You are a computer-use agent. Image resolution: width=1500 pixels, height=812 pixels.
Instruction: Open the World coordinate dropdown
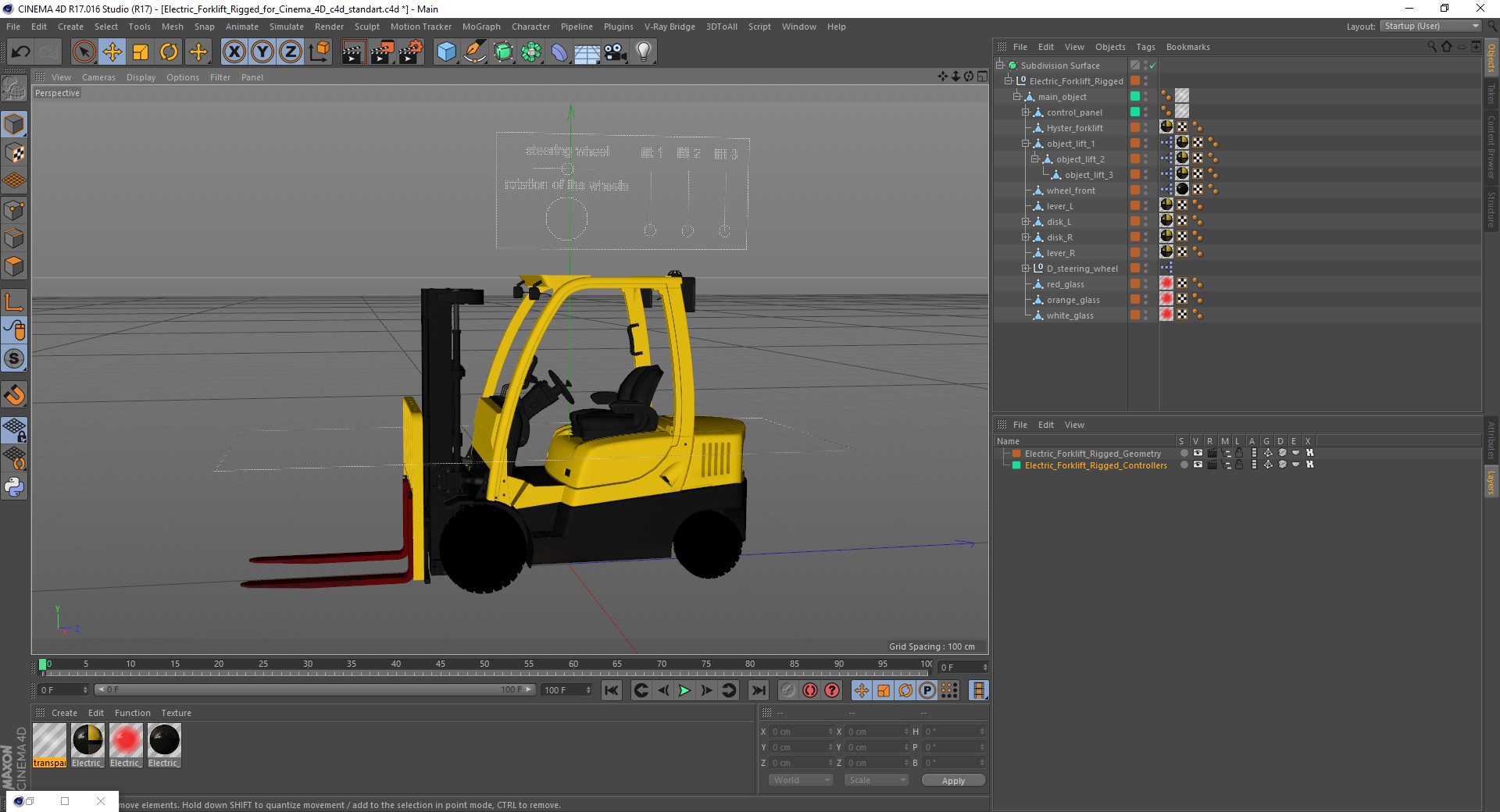(801, 780)
